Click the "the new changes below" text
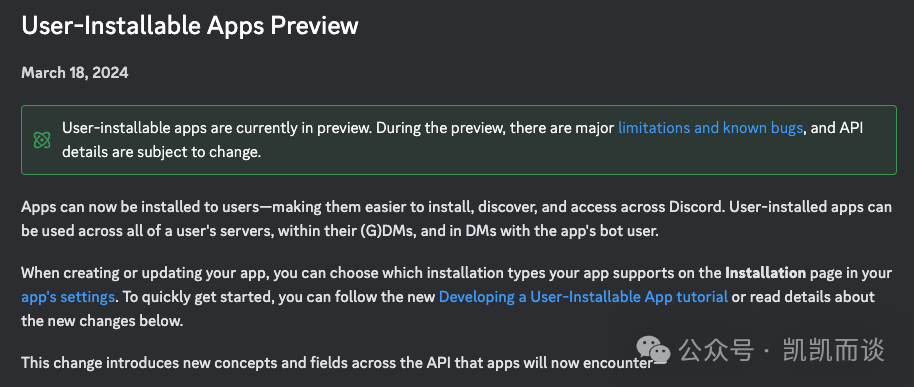Screen dimensions: 914x387 [102, 321]
